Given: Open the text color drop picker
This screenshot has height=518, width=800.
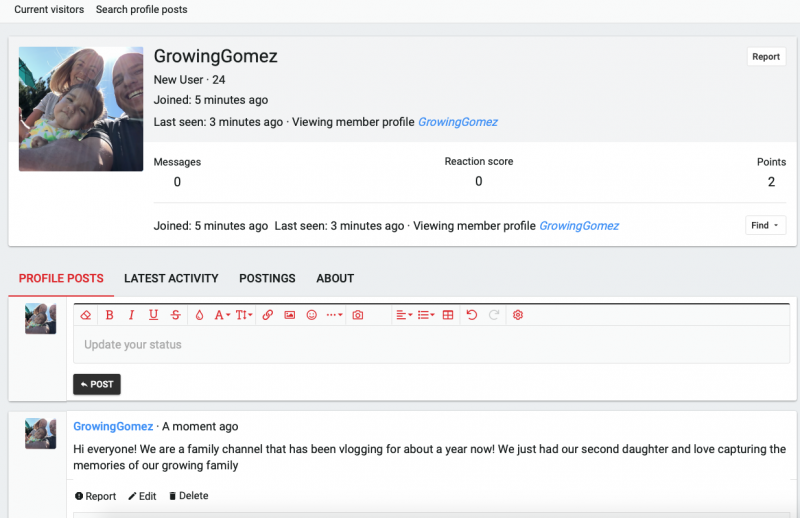Looking at the screenshot, I should pyautogui.click(x=199, y=315).
